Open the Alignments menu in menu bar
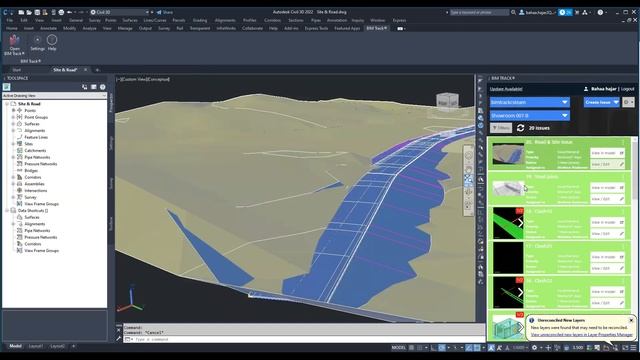The height and width of the screenshot is (360, 640). coord(225,20)
